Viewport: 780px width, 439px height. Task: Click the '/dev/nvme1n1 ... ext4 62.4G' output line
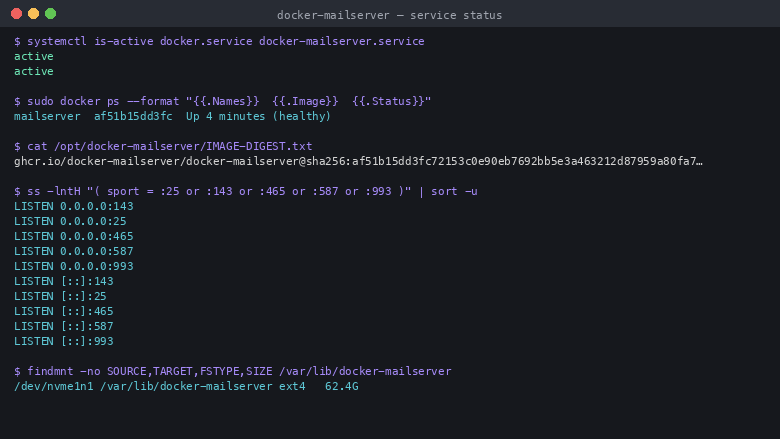point(186,386)
